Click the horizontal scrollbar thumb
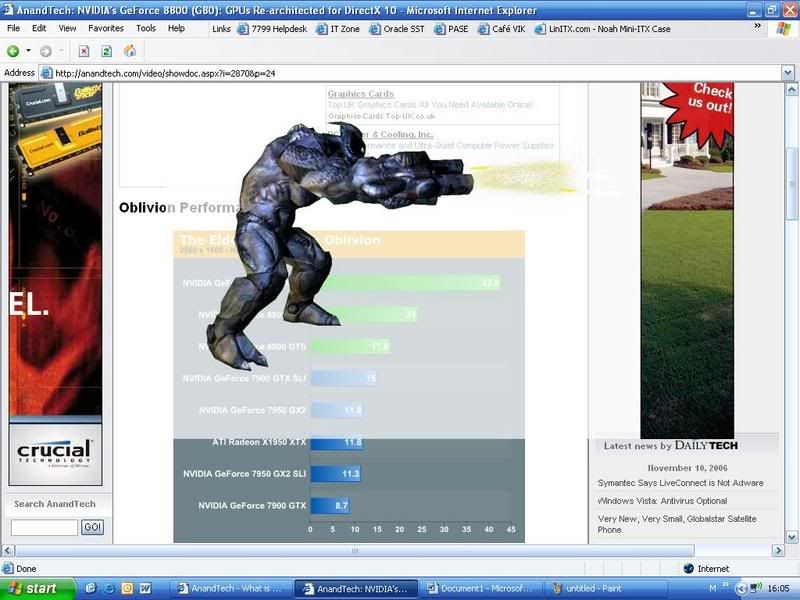 click(355, 551)
